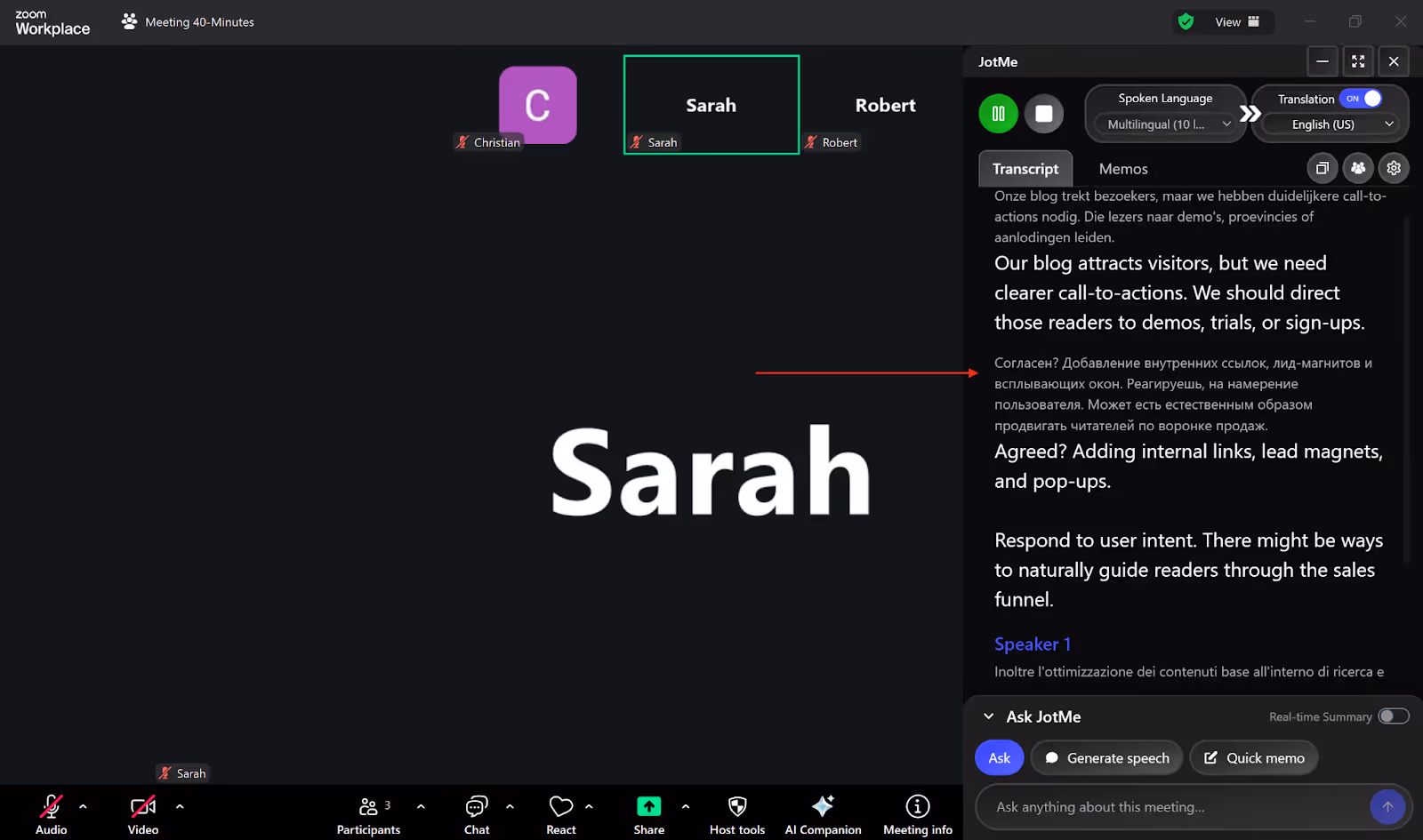
Task: Click the green Share screen icon
Action: tap(649, 807)
